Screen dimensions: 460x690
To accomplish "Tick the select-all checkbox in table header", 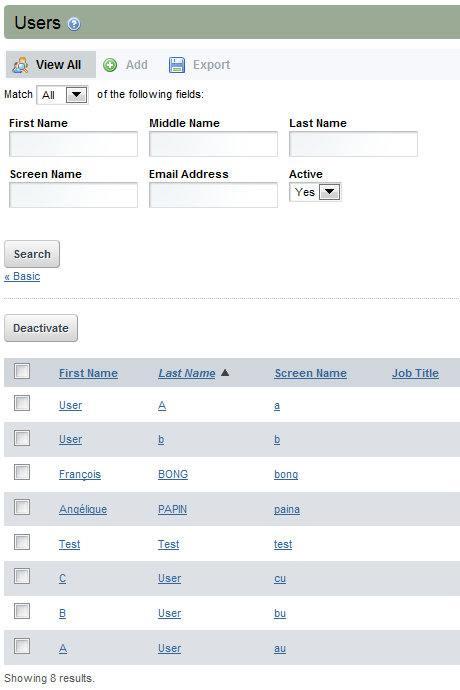I will coord(22,371).
